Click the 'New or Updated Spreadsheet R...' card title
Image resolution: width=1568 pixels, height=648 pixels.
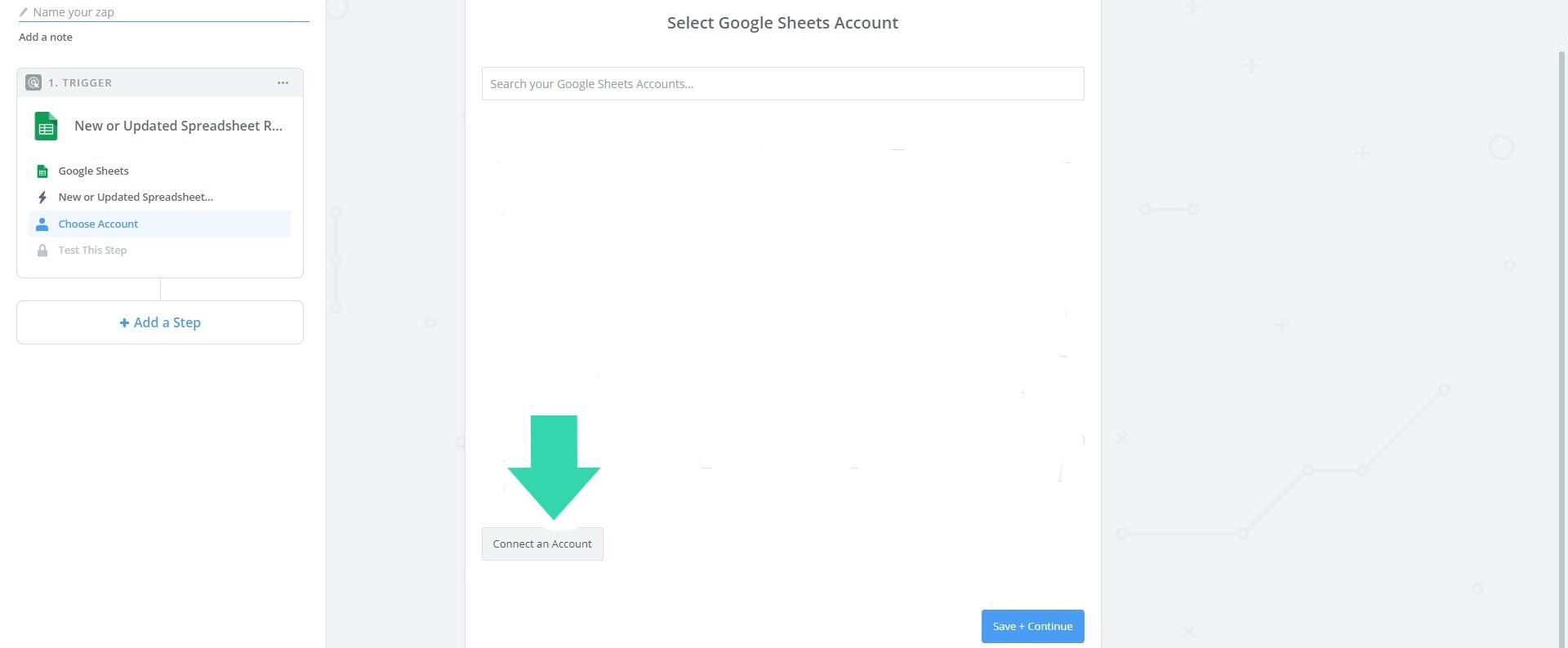pyautogui.click(x=178, y=126)
